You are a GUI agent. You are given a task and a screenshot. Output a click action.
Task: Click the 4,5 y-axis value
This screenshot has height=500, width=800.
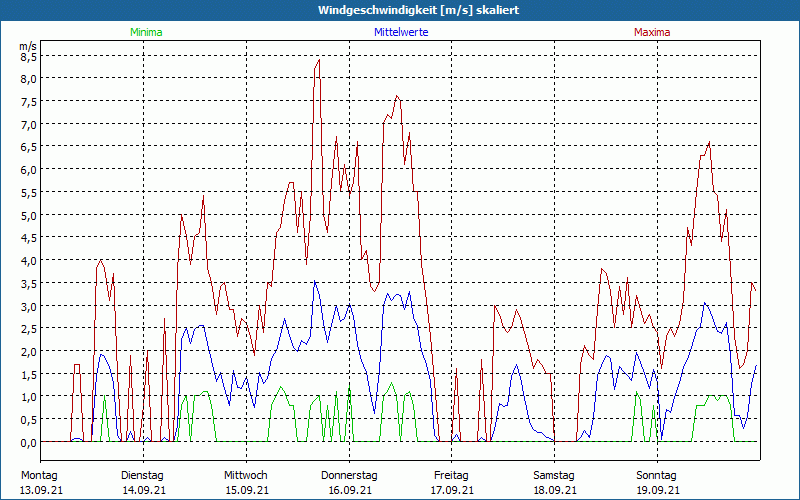click(x=29, y=238)
